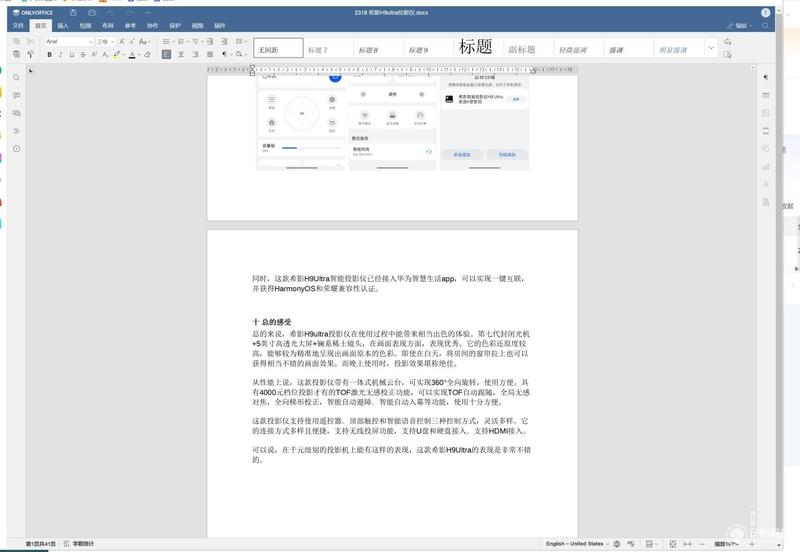The image size is (800, 552).
Task: Clear text formatting with the eraser icon
Action: pos(147,54)
